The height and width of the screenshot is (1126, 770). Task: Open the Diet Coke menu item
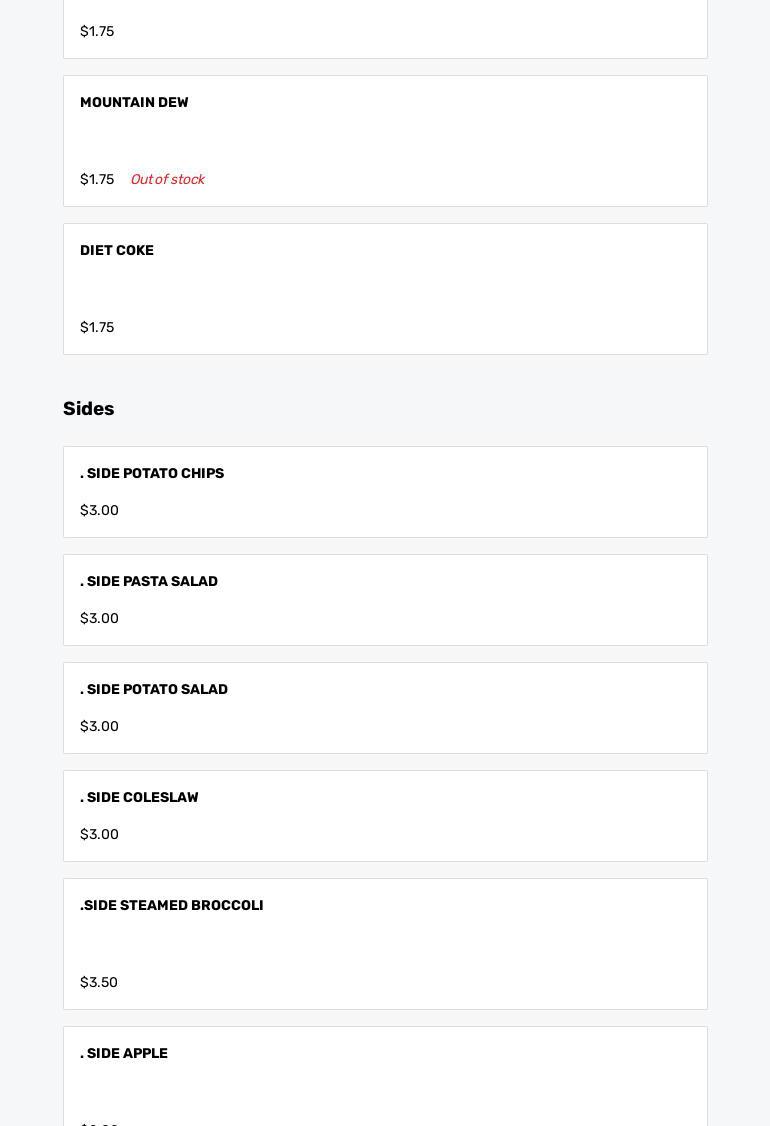385,289
